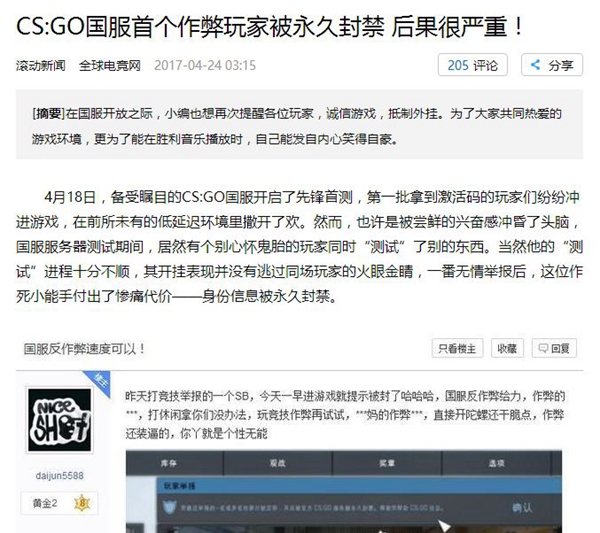The height and width of the screenshot is (533, 600).
Task: Click the 收藏 button
Action: [x=507, y=348]
